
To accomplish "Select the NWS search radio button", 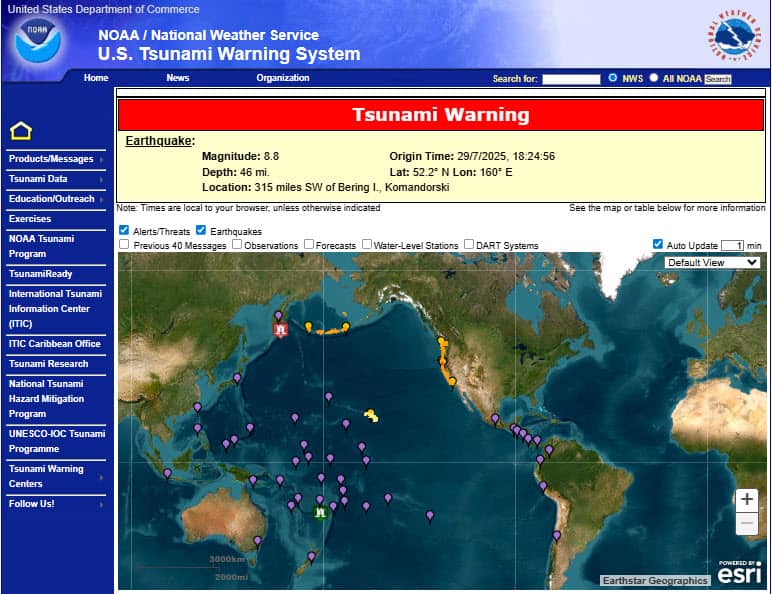I will coord(612,78).
